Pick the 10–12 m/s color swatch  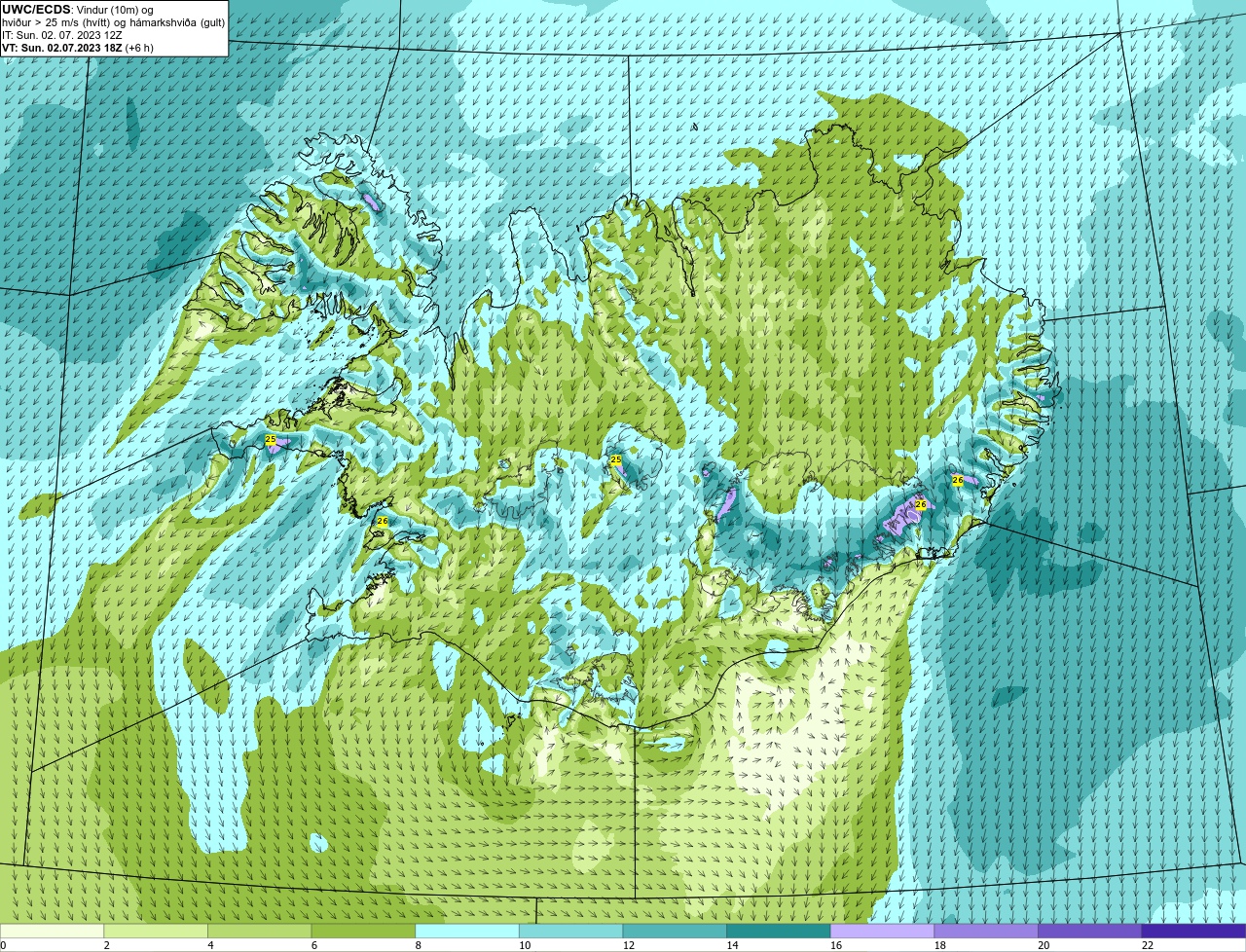[x=571, y=931]
